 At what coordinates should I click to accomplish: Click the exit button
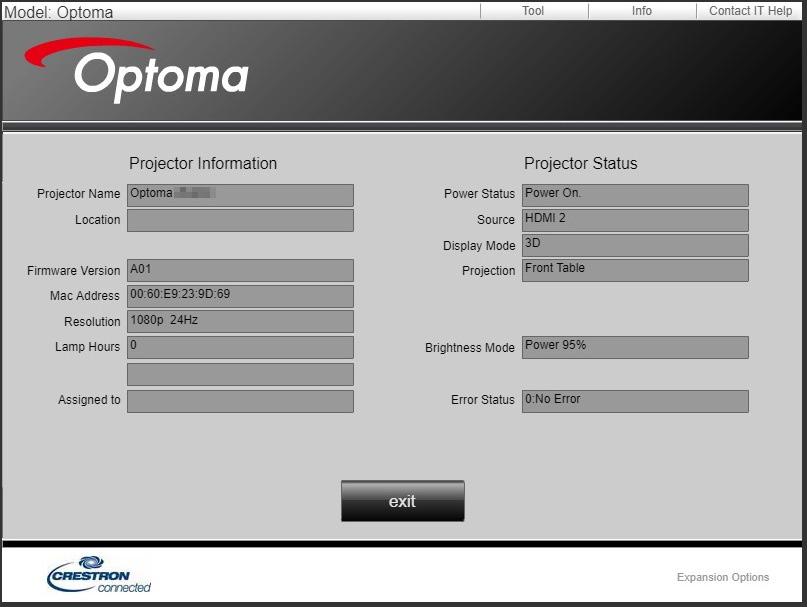pyautogui.click(x=402, y=501)
